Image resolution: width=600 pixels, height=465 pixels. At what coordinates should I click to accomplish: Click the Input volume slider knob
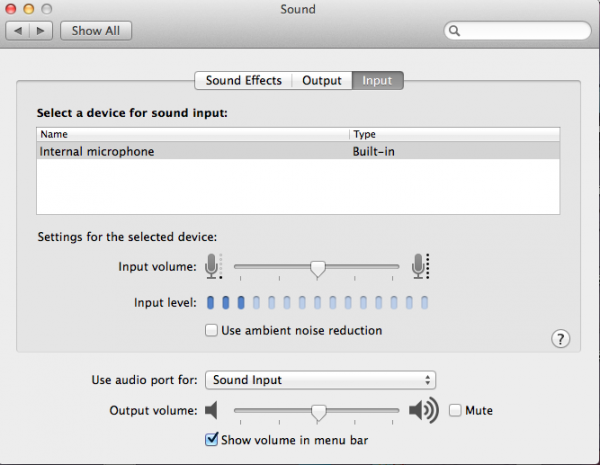318,267
